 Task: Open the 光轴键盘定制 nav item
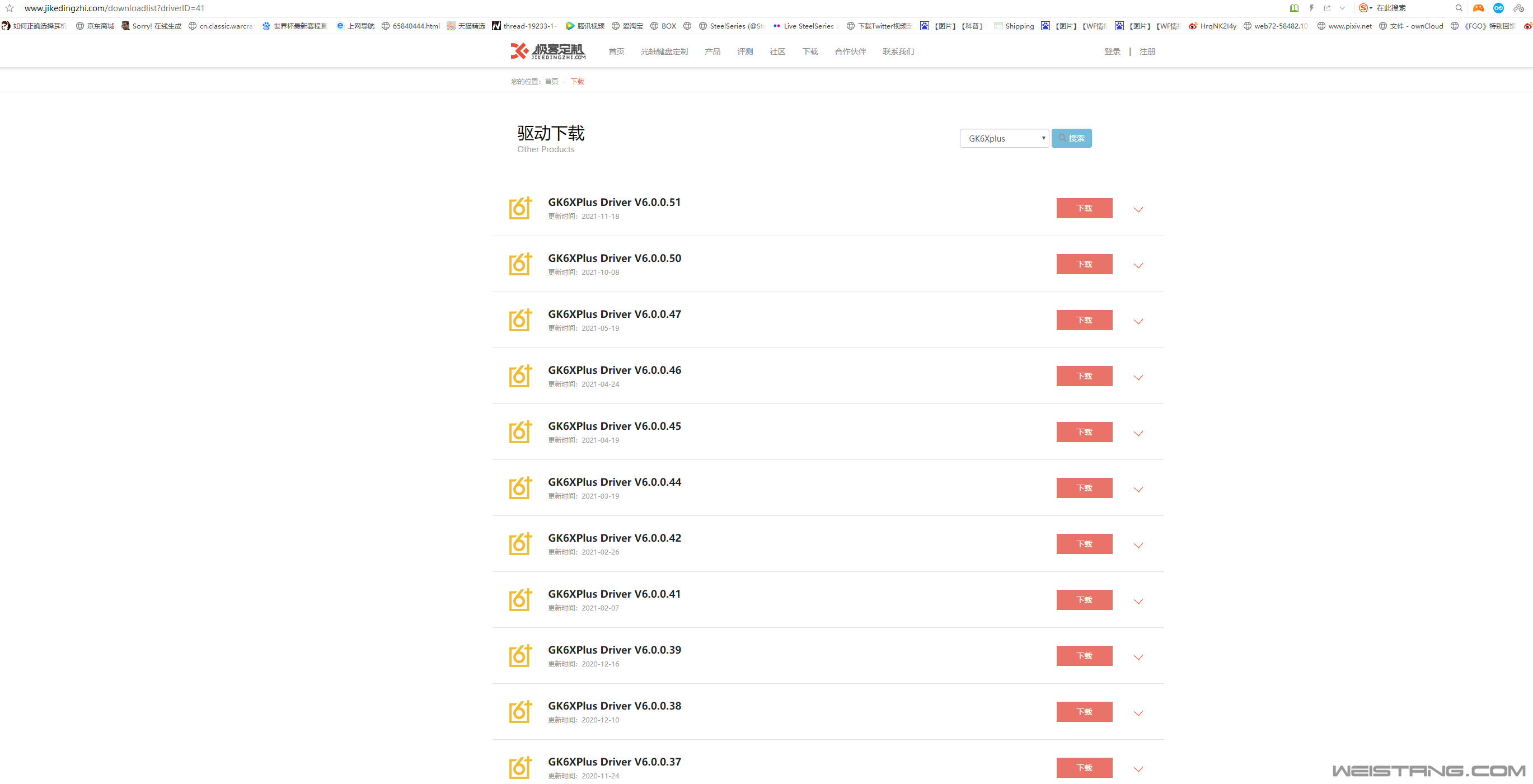click(x=664, y=51)
